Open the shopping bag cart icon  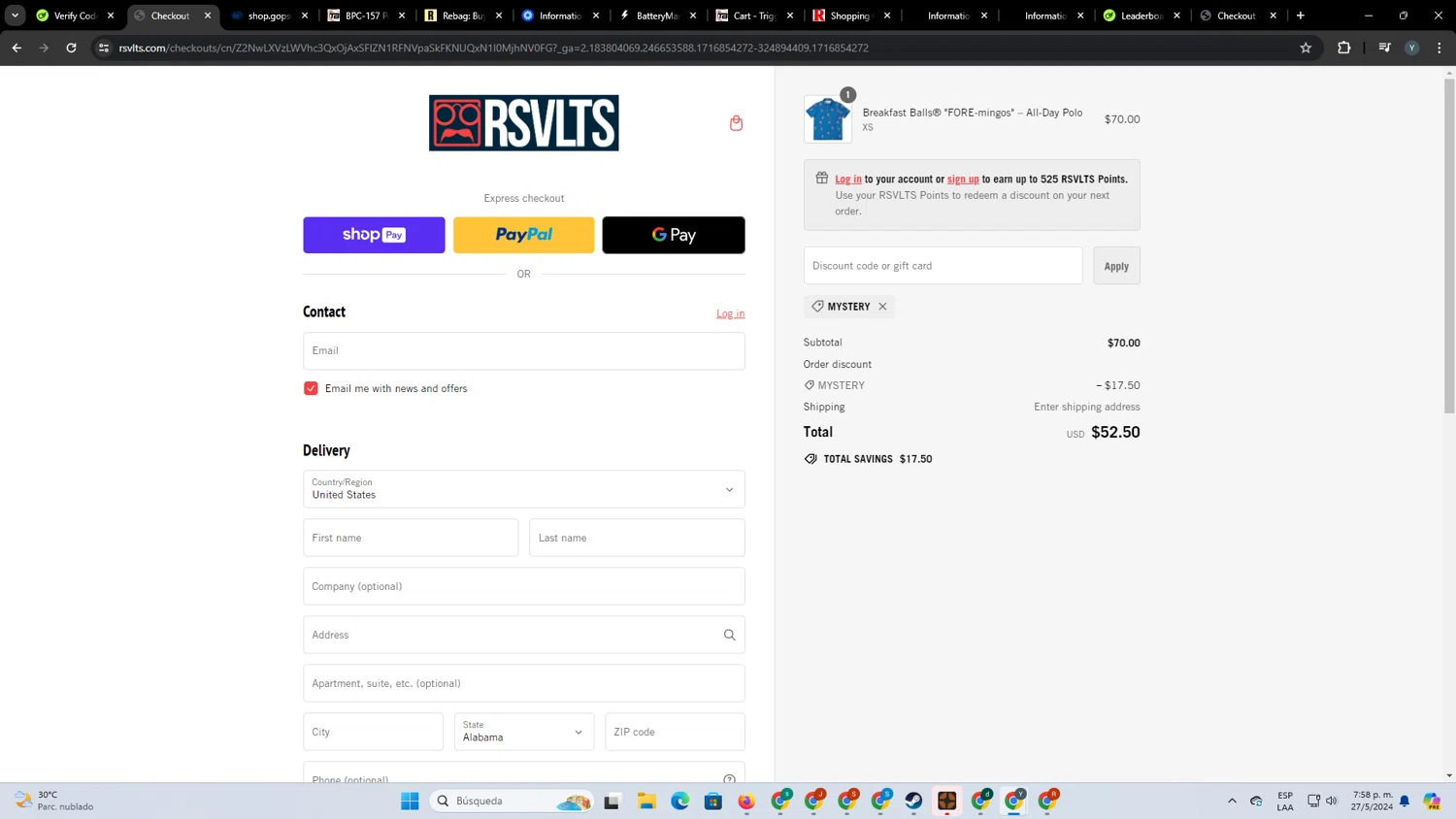click(x=736, y=123)
